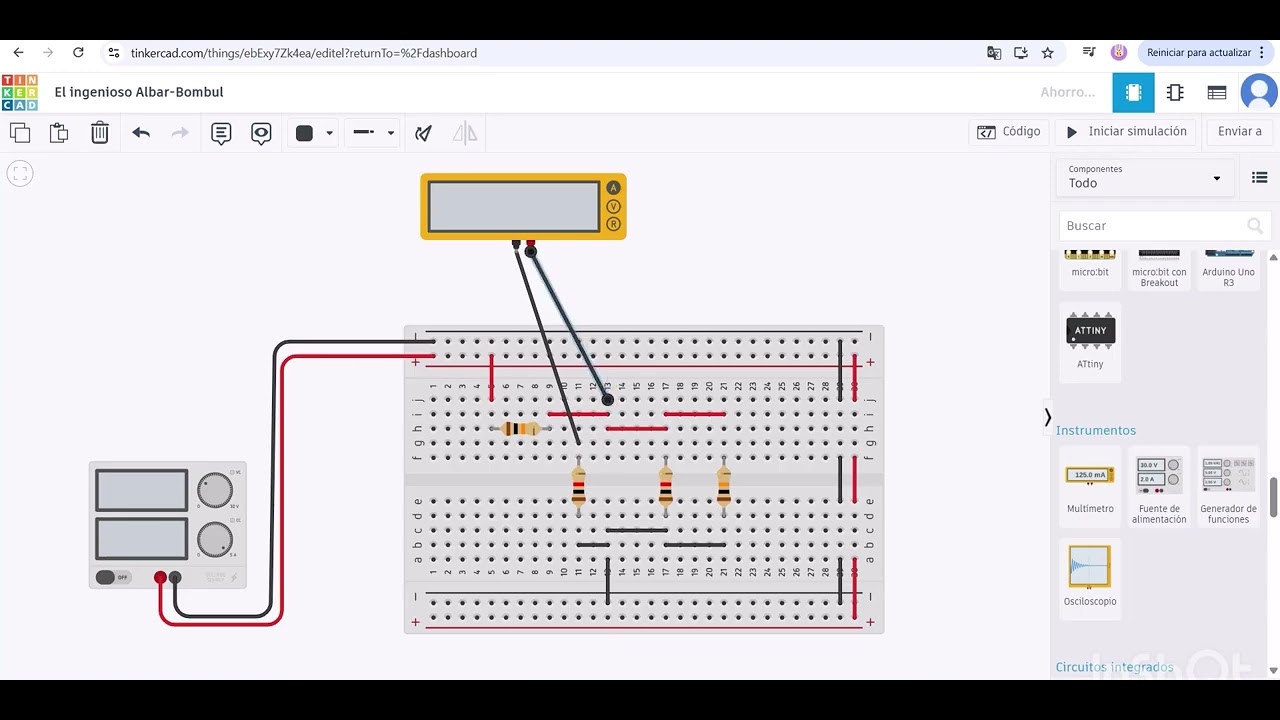Screen dimensions: 1280x720
Task: Click the fit-to-view zoom icon
Action: tap(20, 173)
